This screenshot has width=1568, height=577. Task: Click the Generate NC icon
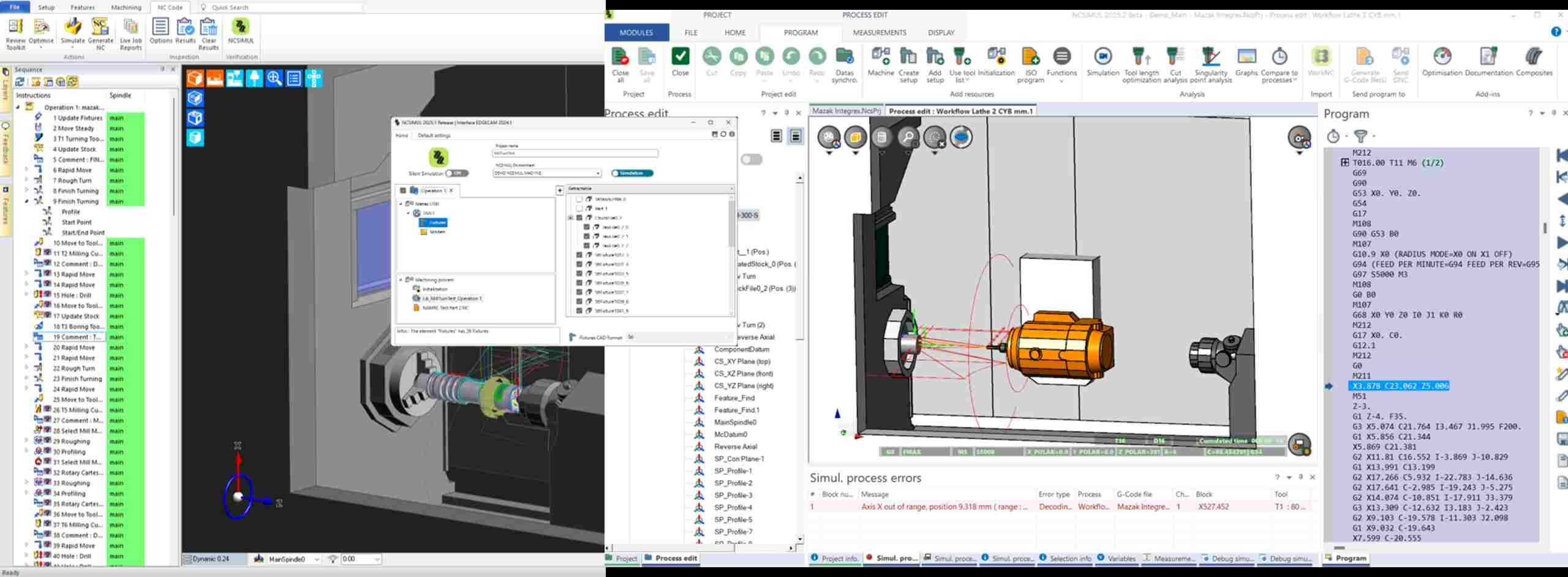[100, 34]
